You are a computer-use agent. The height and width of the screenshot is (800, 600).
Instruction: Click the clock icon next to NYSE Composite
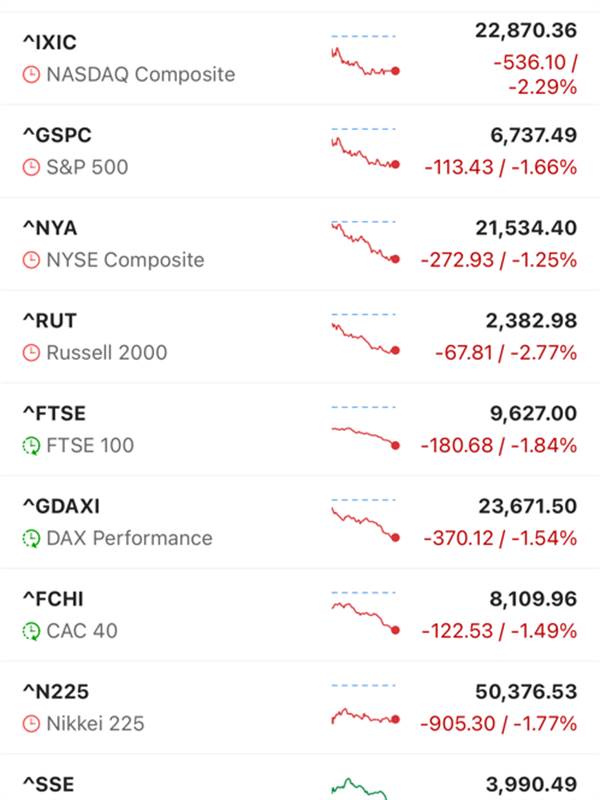pyautogui.click(x=32, y=261)
